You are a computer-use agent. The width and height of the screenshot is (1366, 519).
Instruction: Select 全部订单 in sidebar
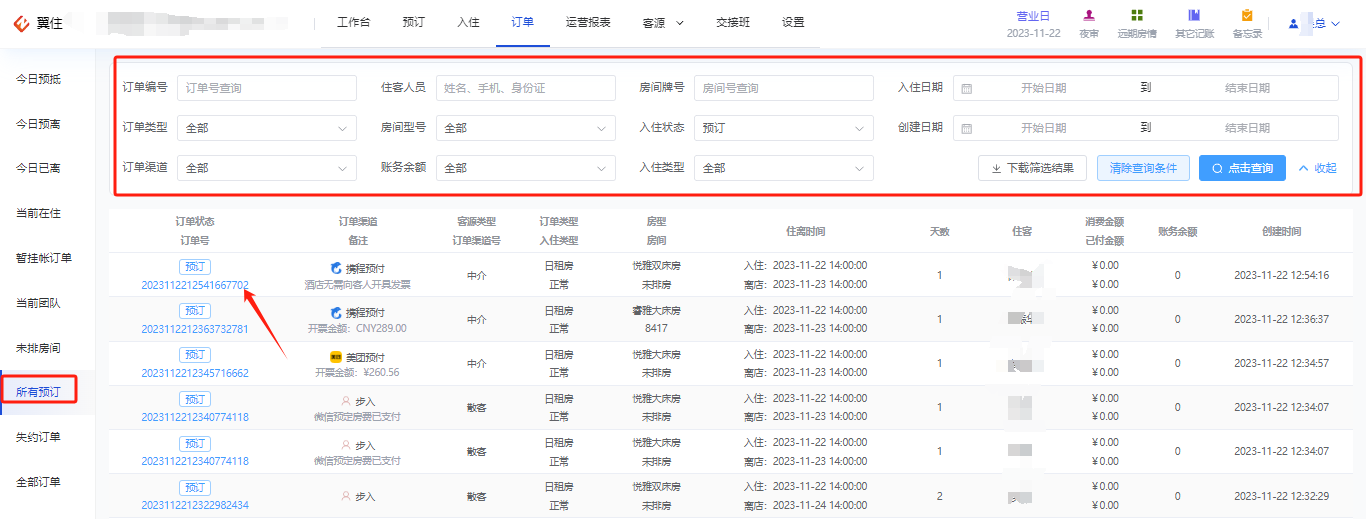point(38,481)
